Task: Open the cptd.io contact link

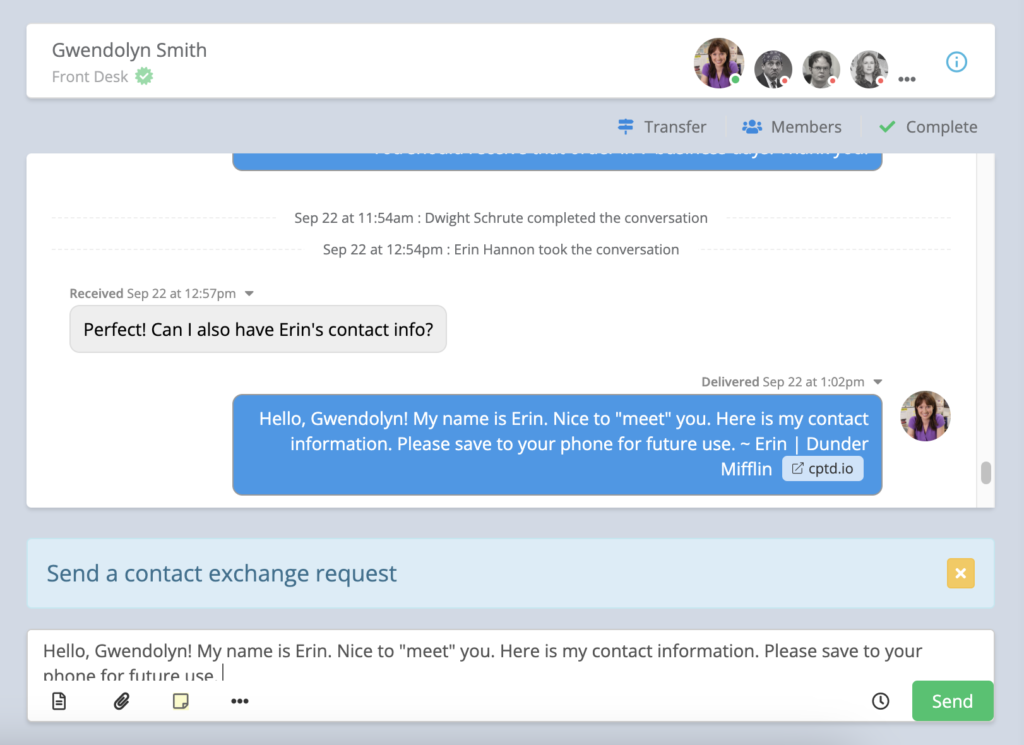Action: (x=822, y=468)
